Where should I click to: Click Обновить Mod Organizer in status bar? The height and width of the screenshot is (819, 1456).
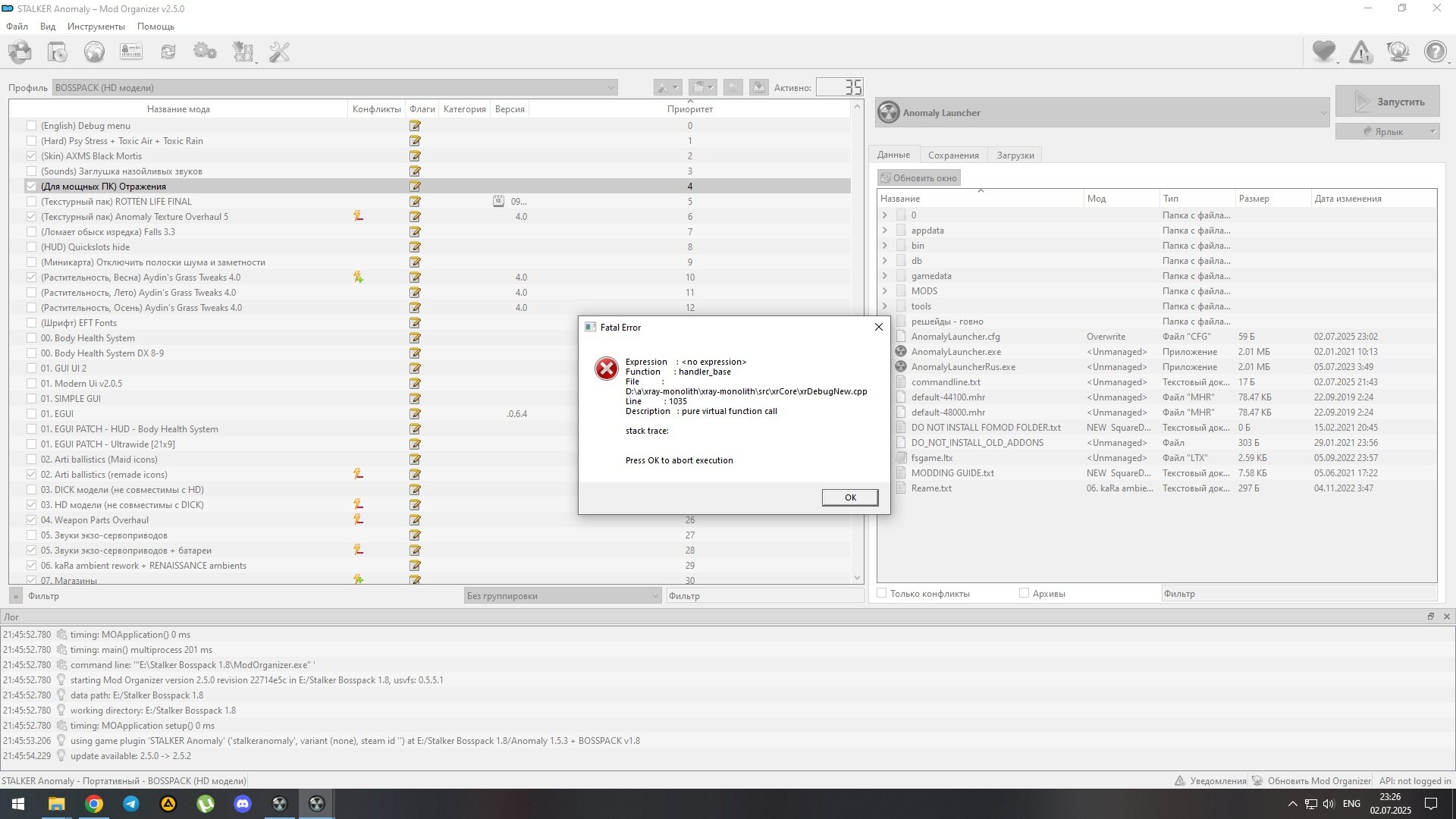(x=1311, y=780)
